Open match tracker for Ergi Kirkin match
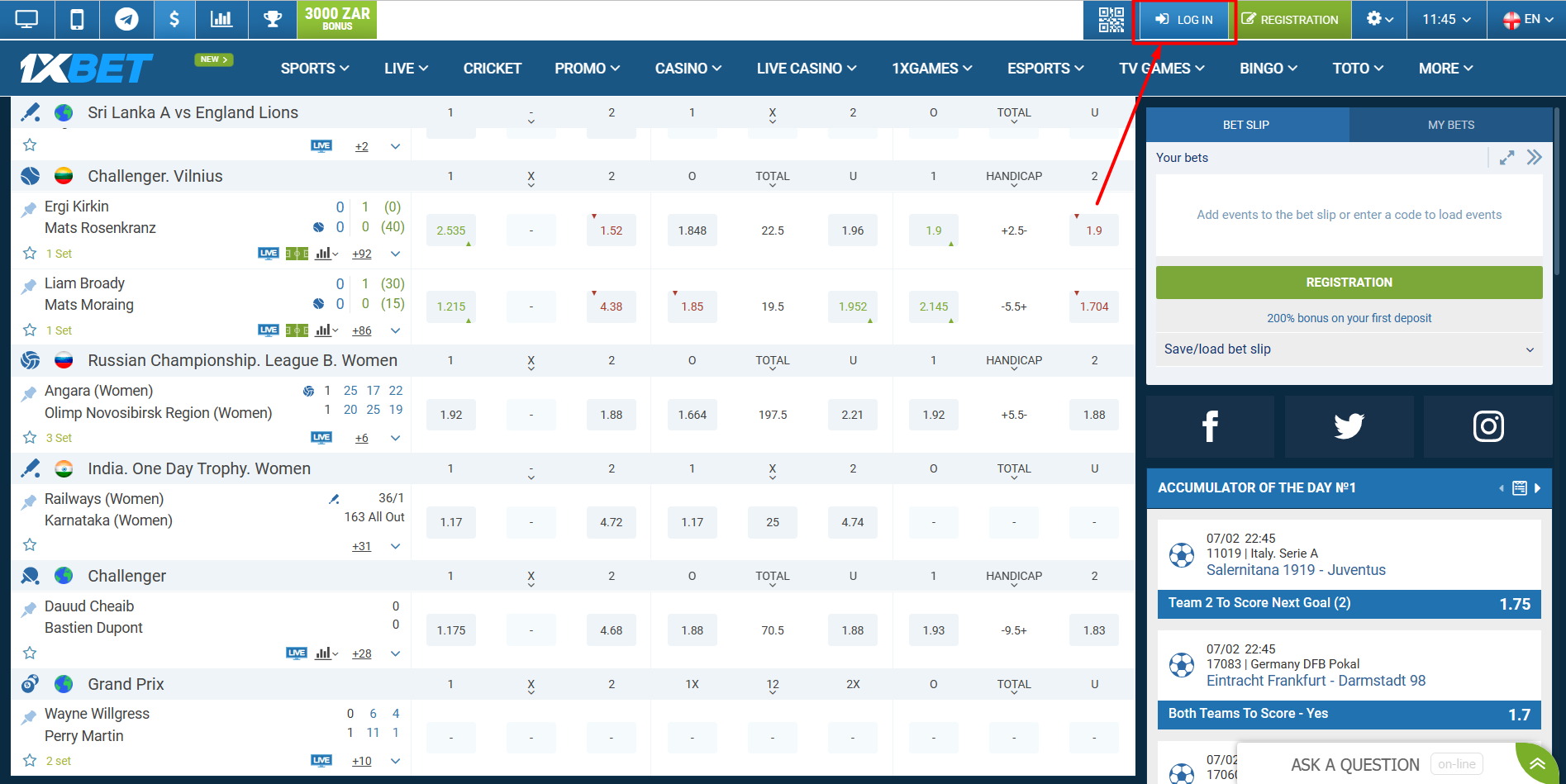Screen dimensions: 1566x784 297,254
